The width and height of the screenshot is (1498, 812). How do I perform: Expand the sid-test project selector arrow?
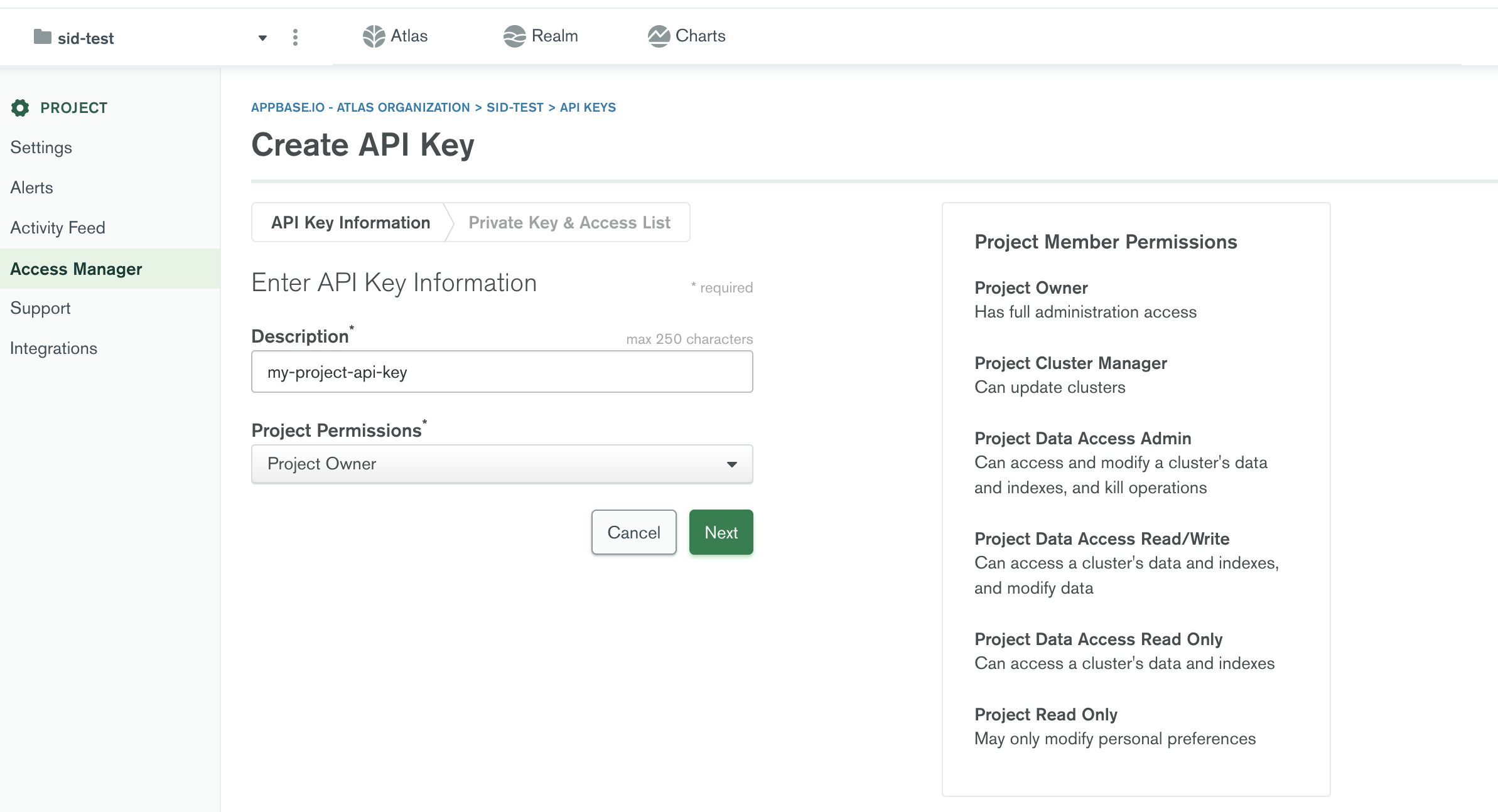[262, 38]
